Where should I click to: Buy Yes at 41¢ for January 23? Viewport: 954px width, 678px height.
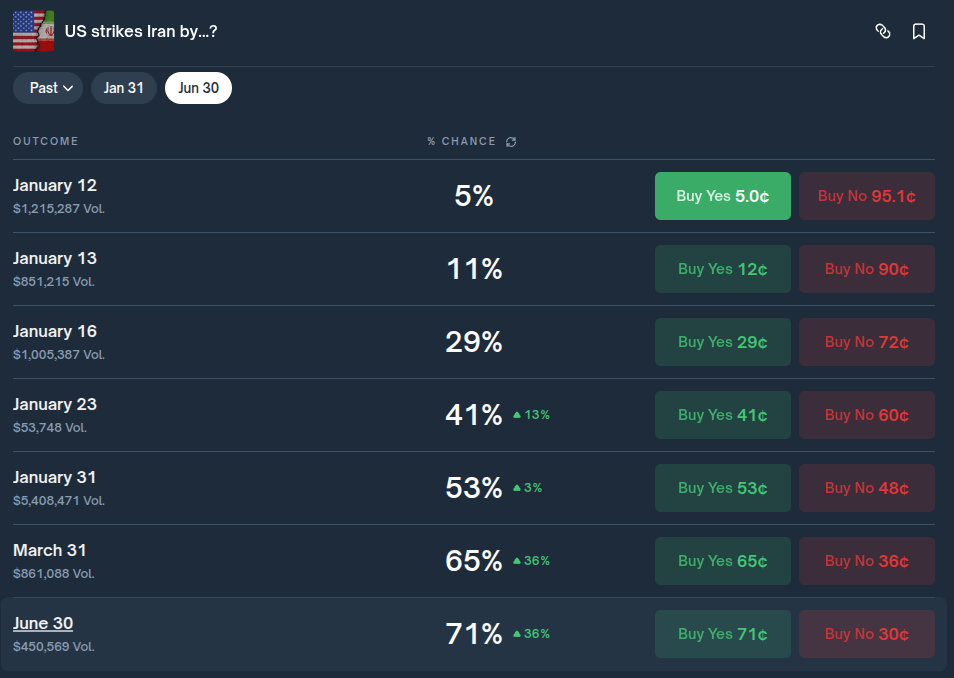click(x=722, y=415)
